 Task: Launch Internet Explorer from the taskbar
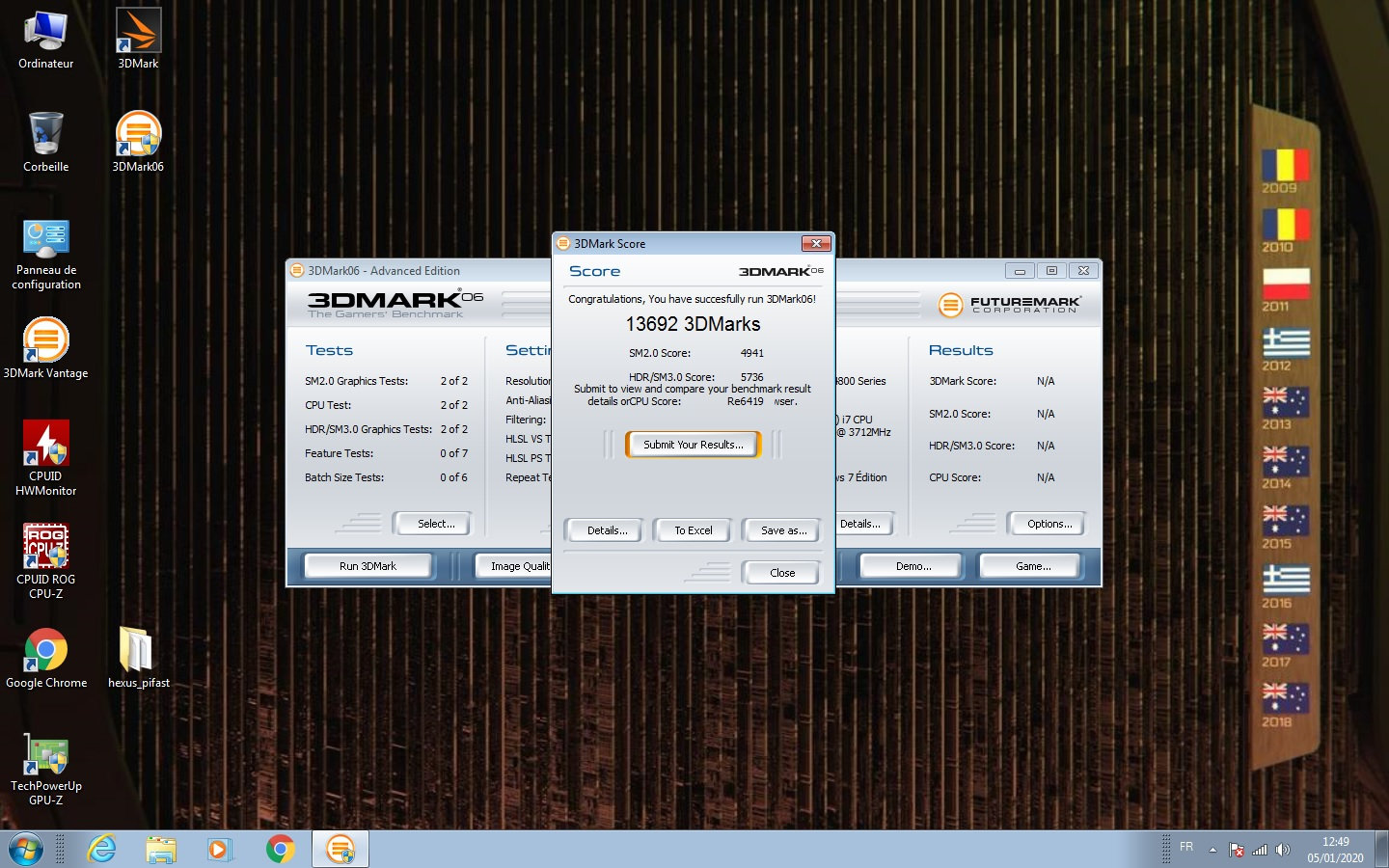tap(101, 849)
